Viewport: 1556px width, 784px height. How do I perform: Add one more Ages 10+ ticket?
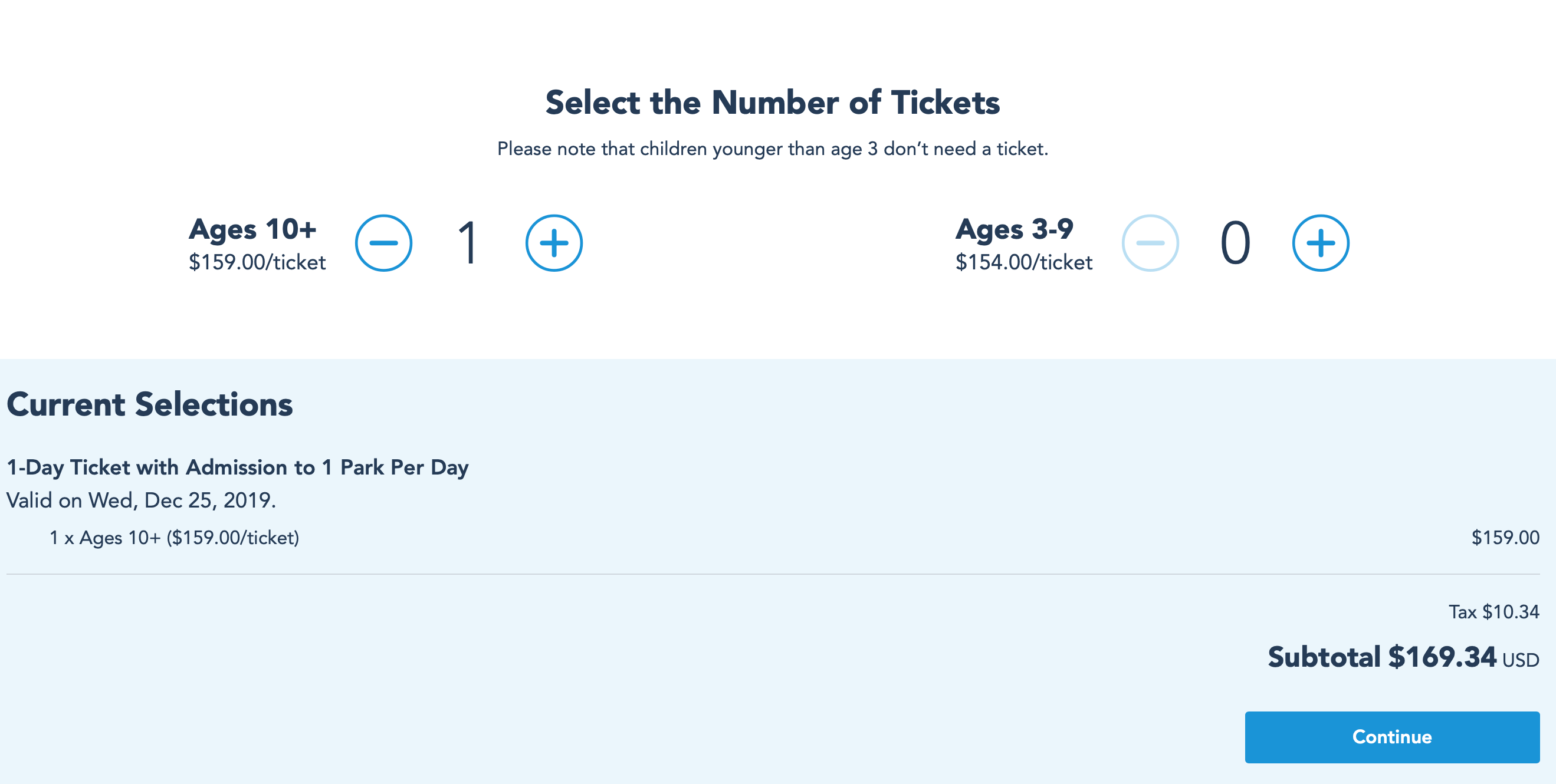[554, 243]
